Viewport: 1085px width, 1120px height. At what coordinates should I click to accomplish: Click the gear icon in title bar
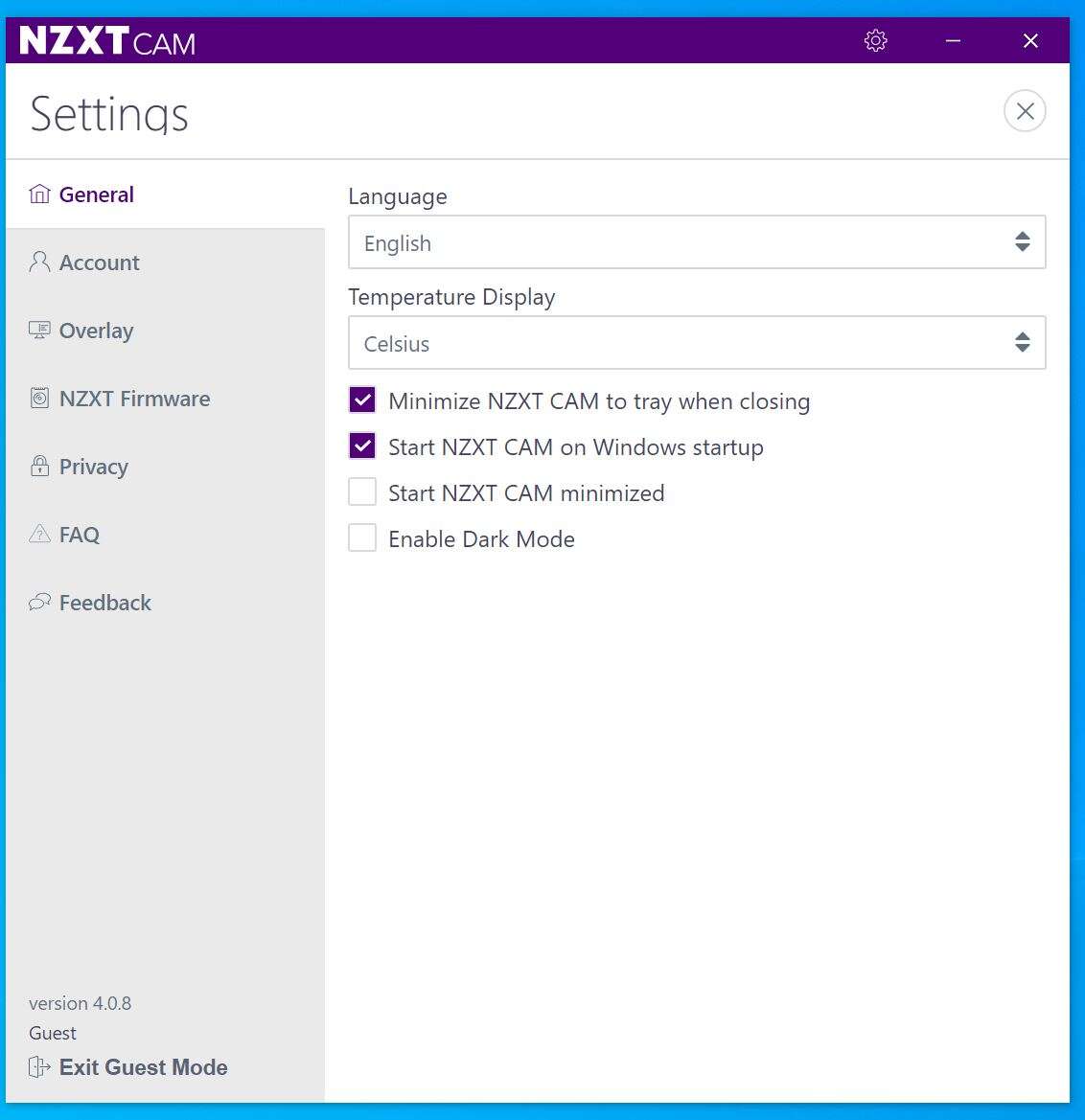coord(875,40)
